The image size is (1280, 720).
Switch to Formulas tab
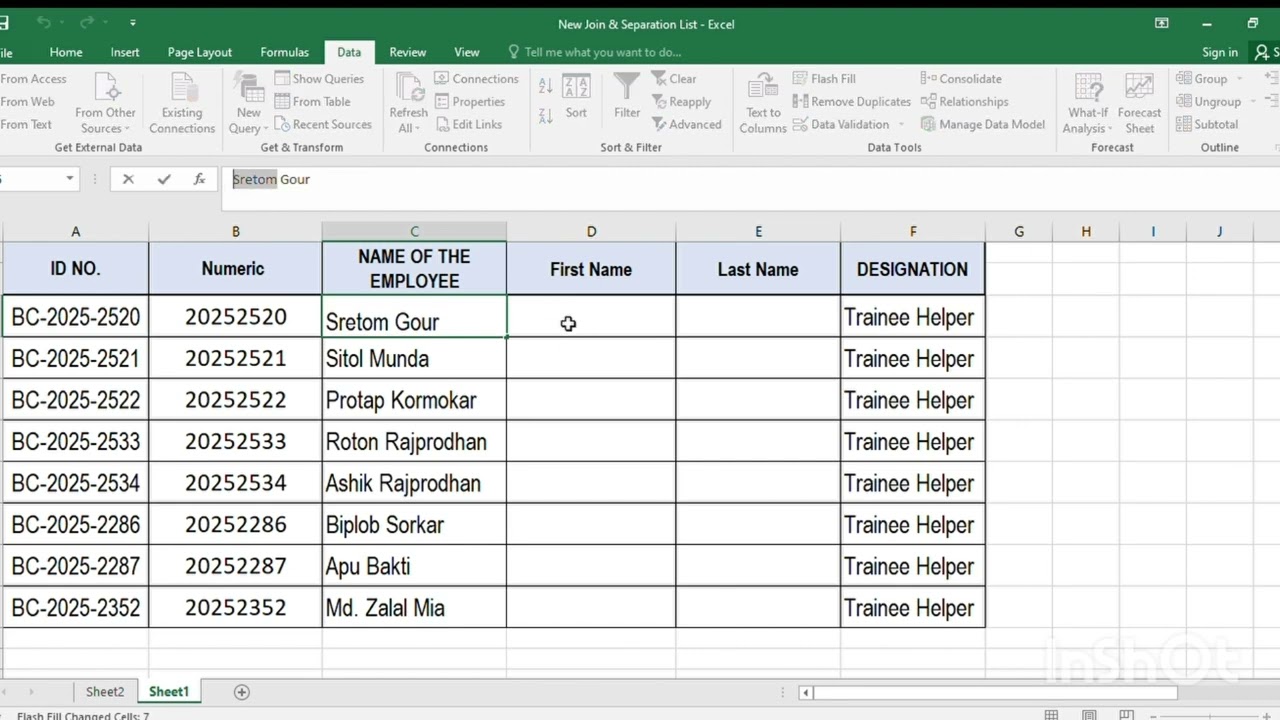click(x=285, y=52)
